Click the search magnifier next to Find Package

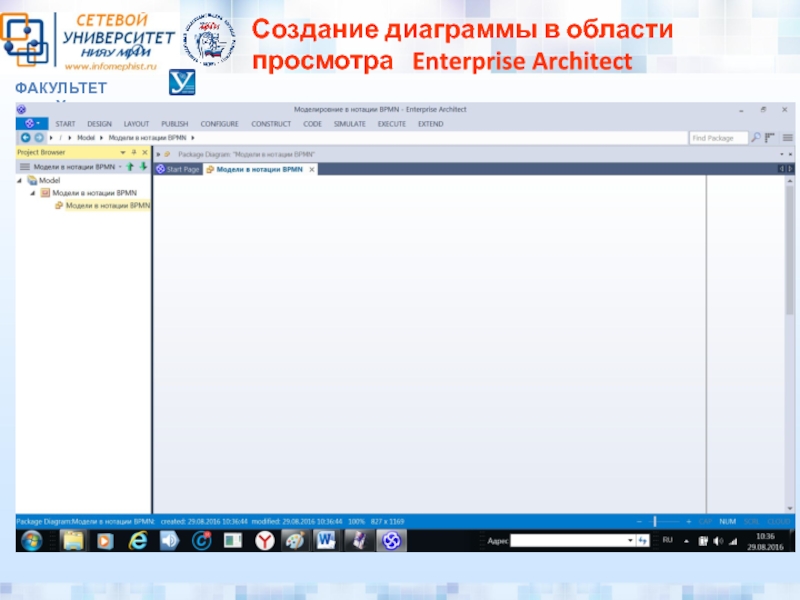click(x=756, y=138)
